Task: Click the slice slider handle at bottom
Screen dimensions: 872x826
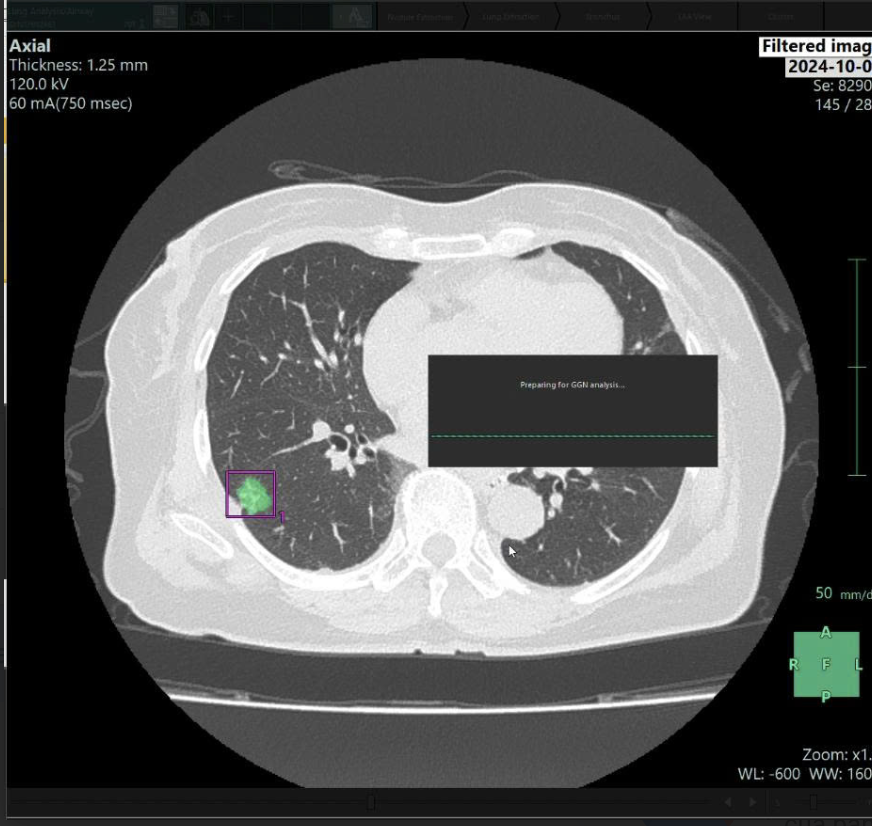Action: click(x=371, y=802)
